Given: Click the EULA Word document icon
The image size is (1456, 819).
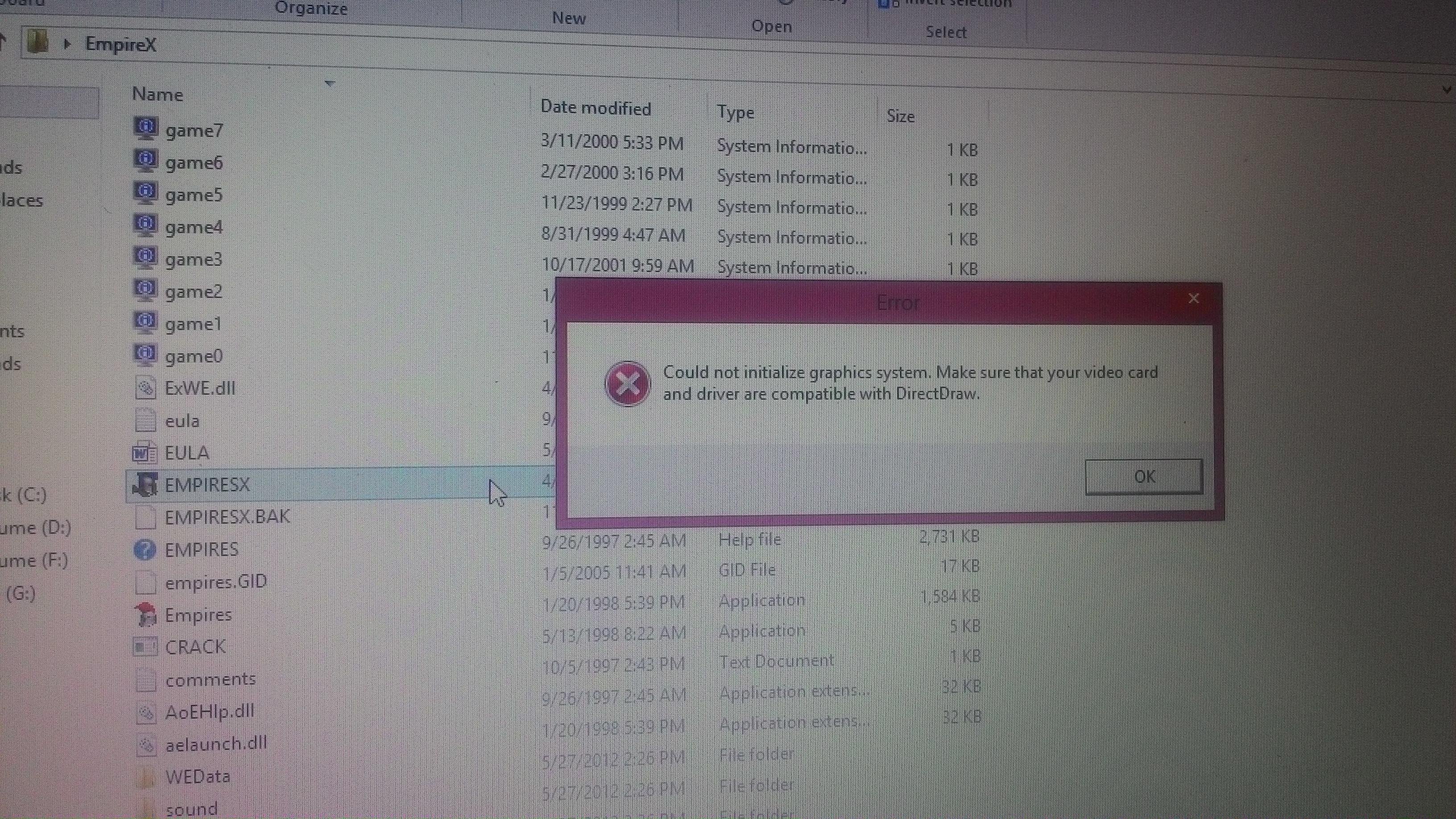Looking at the screenshot, I should 145,452.
